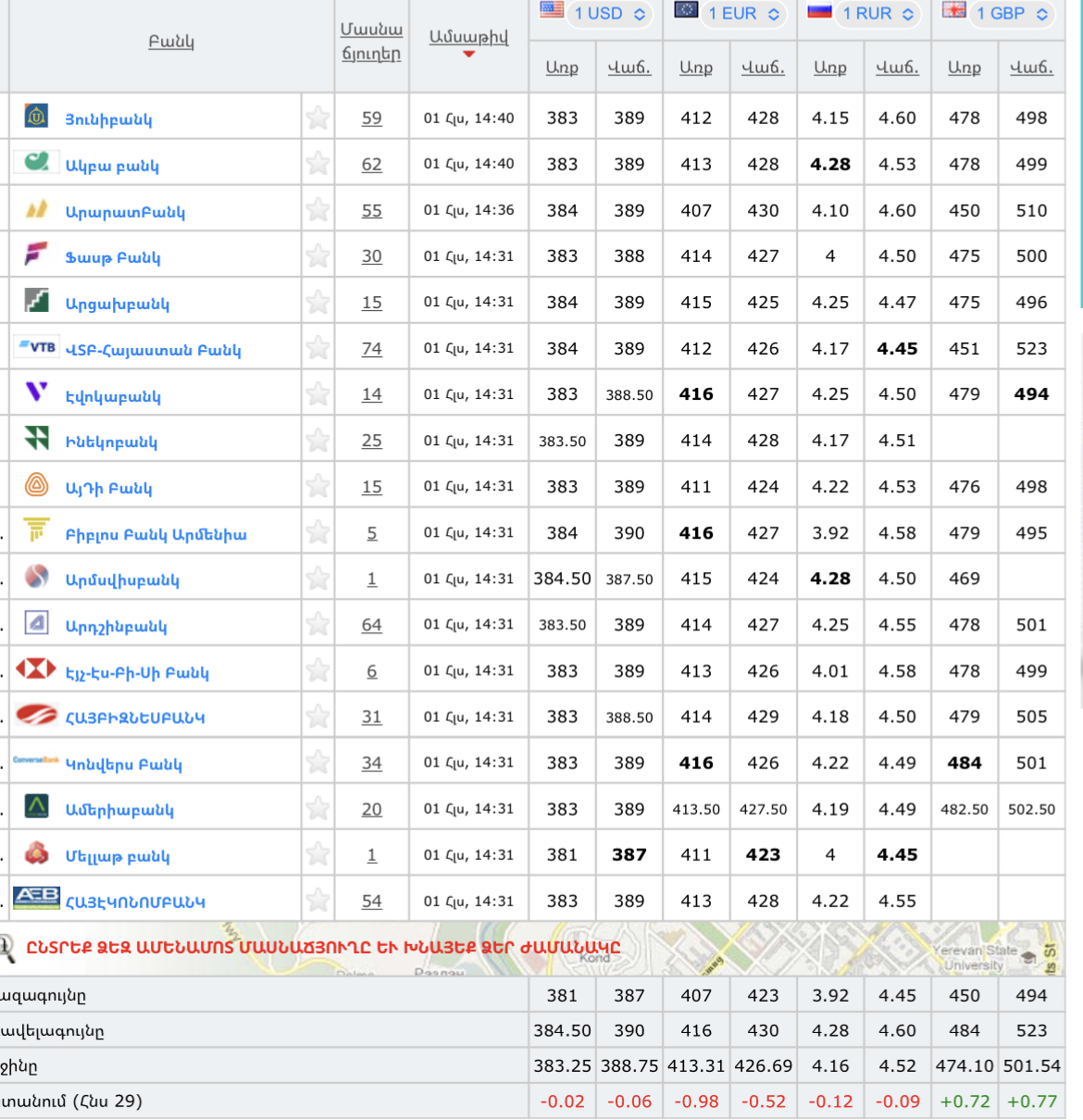Click the ID Bank logo icon
This screenshot has height=1120, width=1083.
point(36,484)
